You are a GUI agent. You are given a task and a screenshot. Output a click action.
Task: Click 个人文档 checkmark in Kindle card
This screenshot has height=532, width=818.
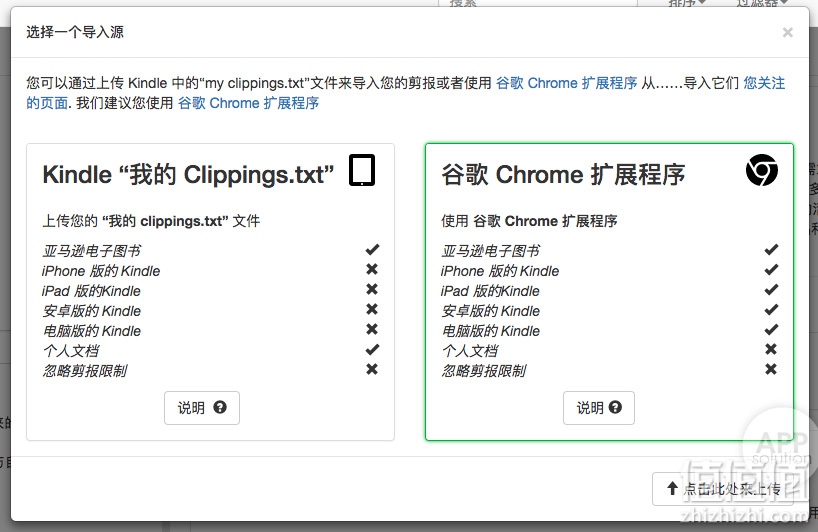click(372, 349)
